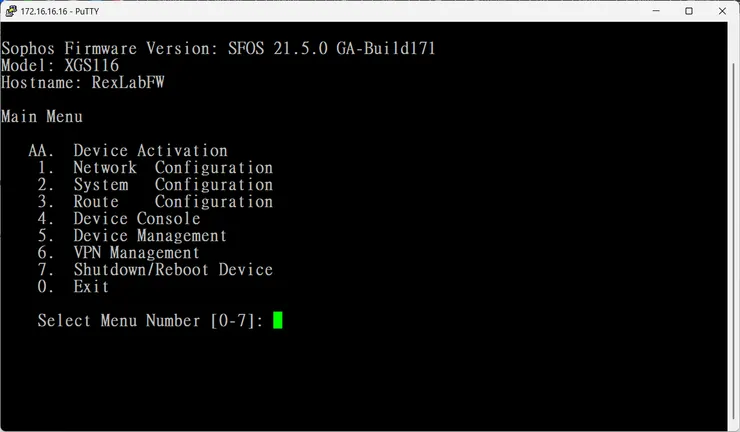
Task: Click the Device Console menu entry
Action: (136, 219)
